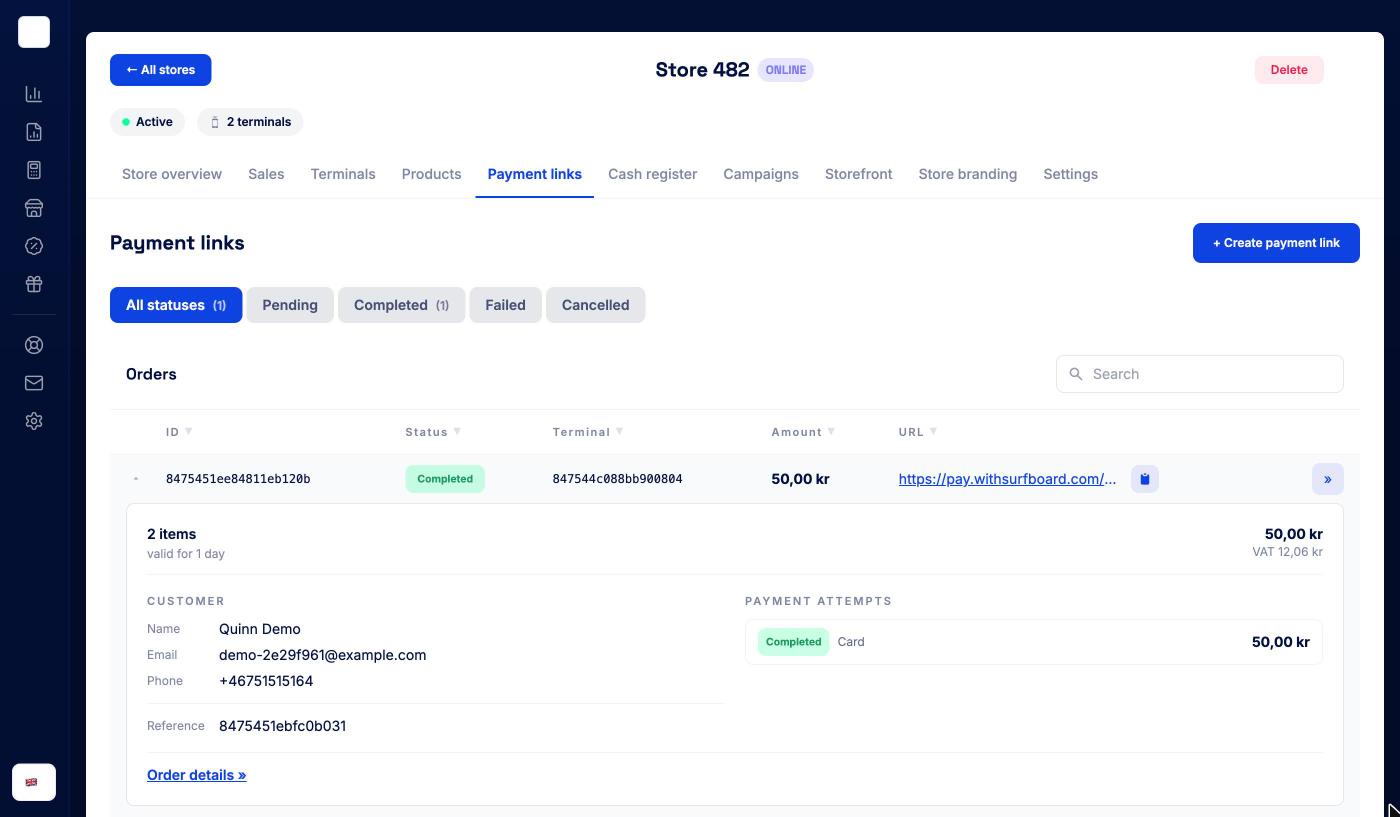Filter orders by Pending status
The width and height of the screenshot is (1400, 817).
point(290,305)
